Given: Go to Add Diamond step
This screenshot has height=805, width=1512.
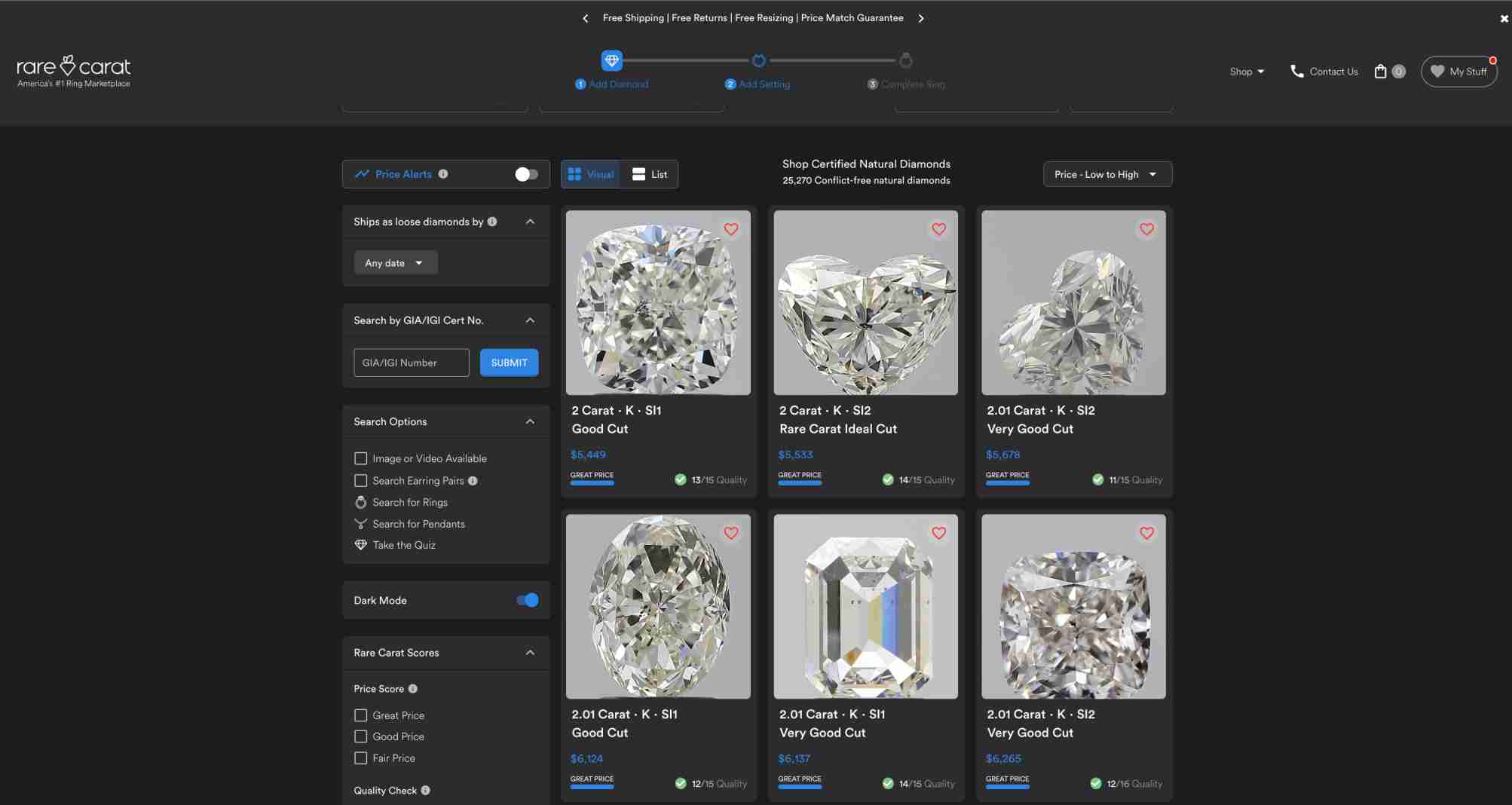Looking at the screenshot, I should click(x=611, y=84).
